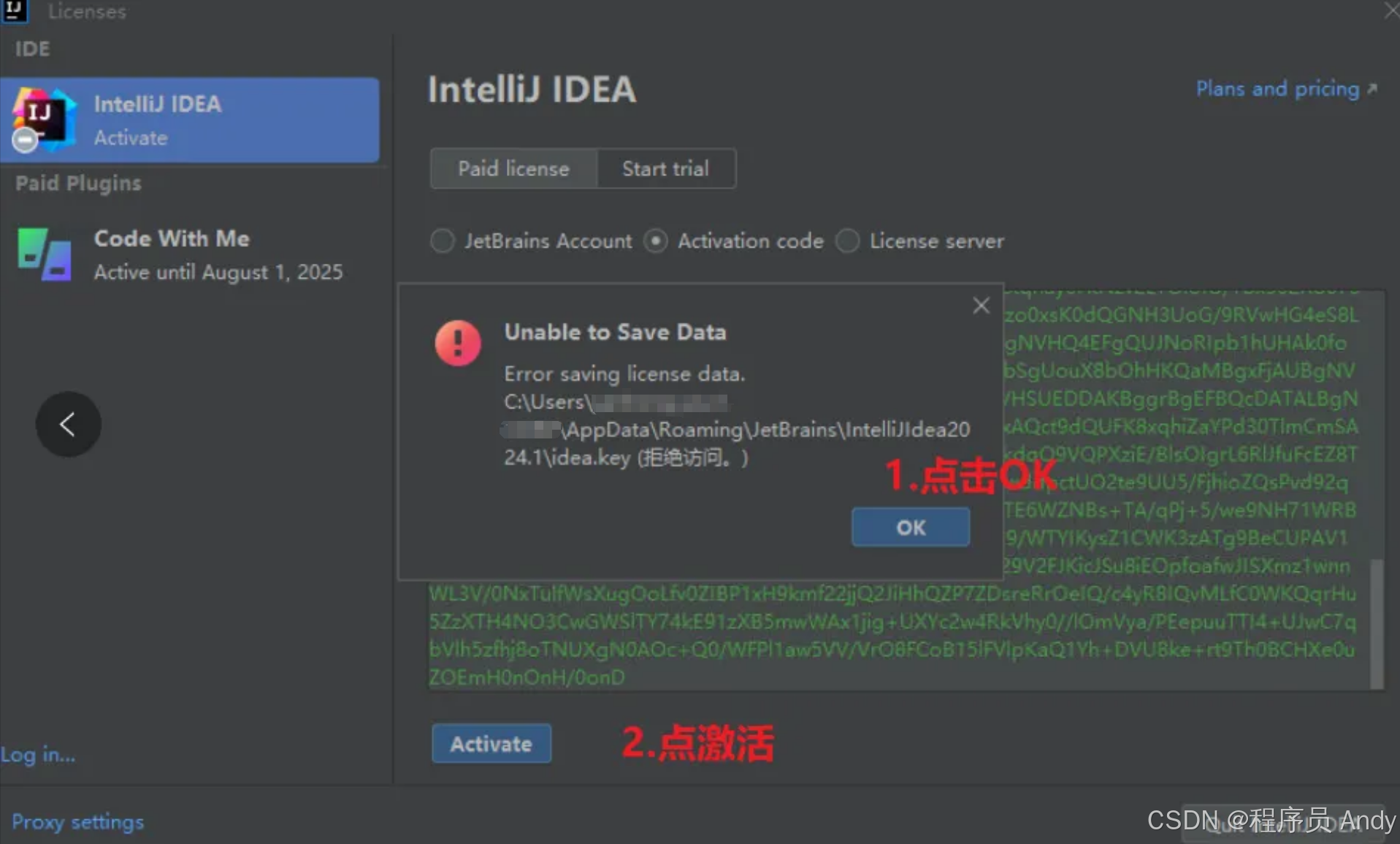The width and height of the screenshot is (1400, 844).
Task: Click the red error exclamation icon
Action: (x=457, y=343)
